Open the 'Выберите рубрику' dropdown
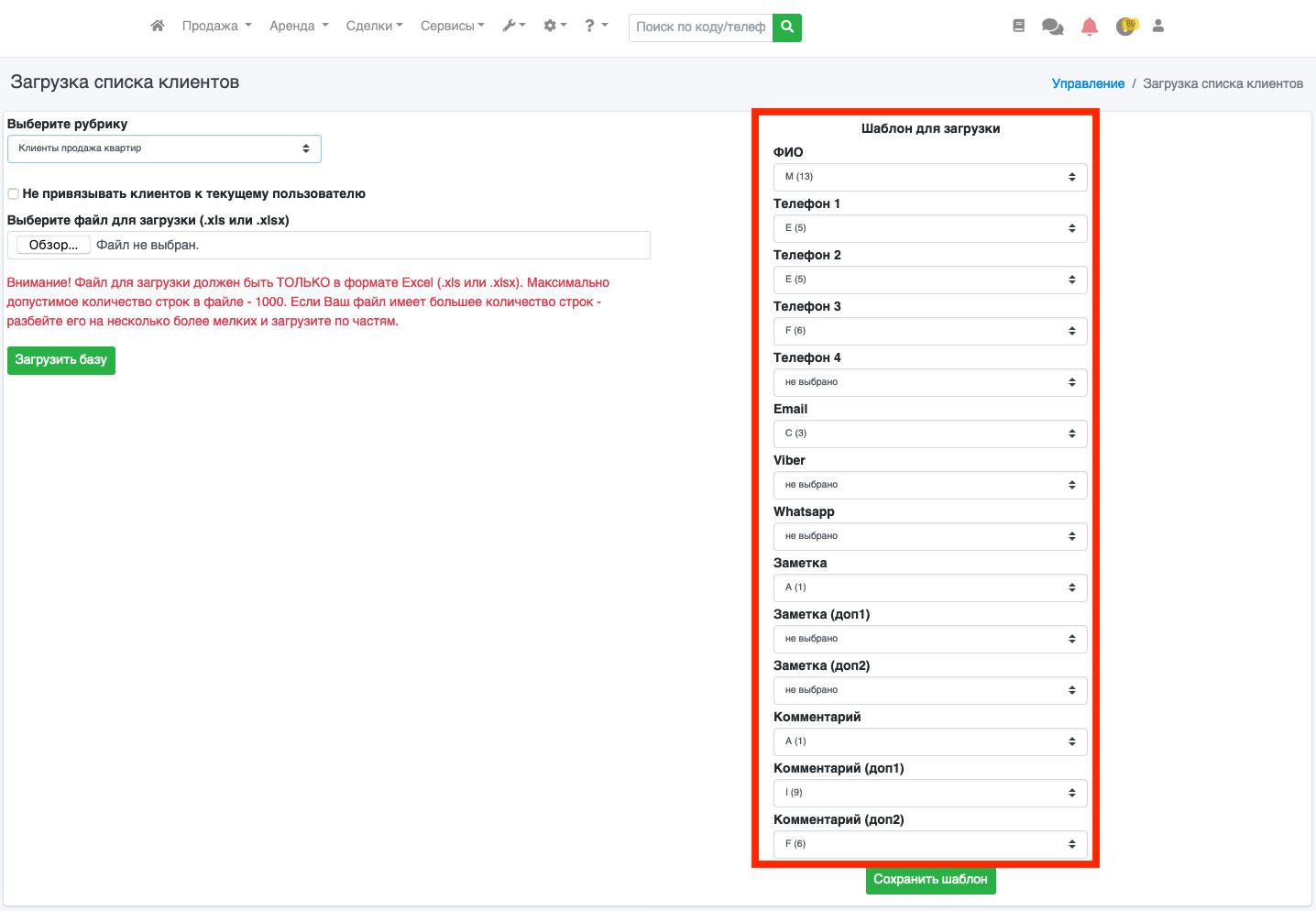The height and width of the screenshot is (911, 1316). coord(164,148)
